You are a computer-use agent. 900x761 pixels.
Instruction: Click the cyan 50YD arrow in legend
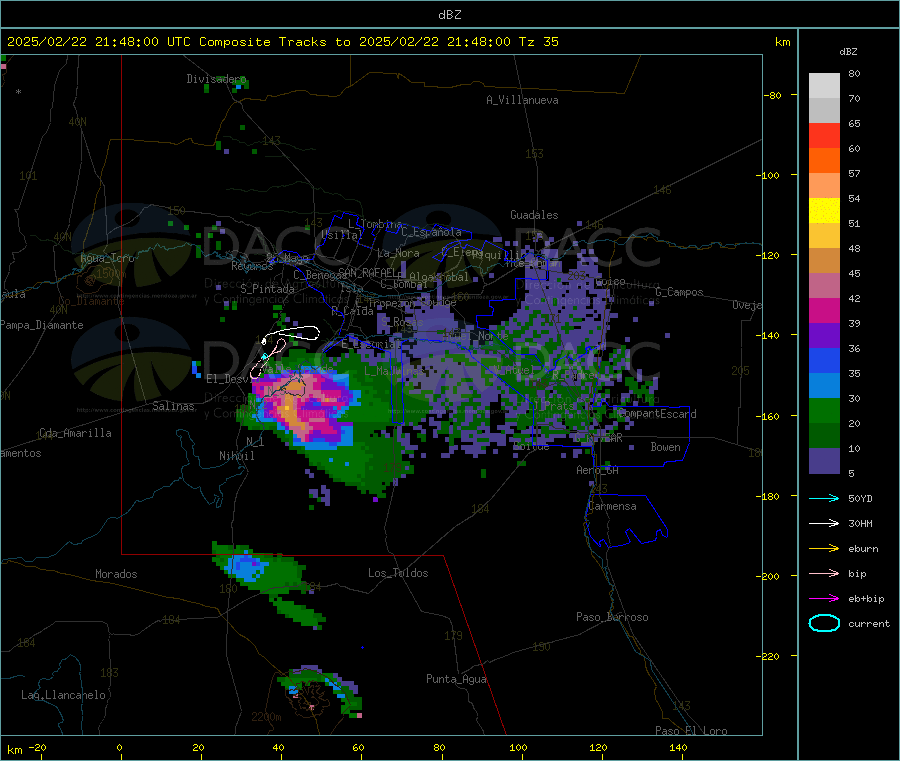[824, 498]
